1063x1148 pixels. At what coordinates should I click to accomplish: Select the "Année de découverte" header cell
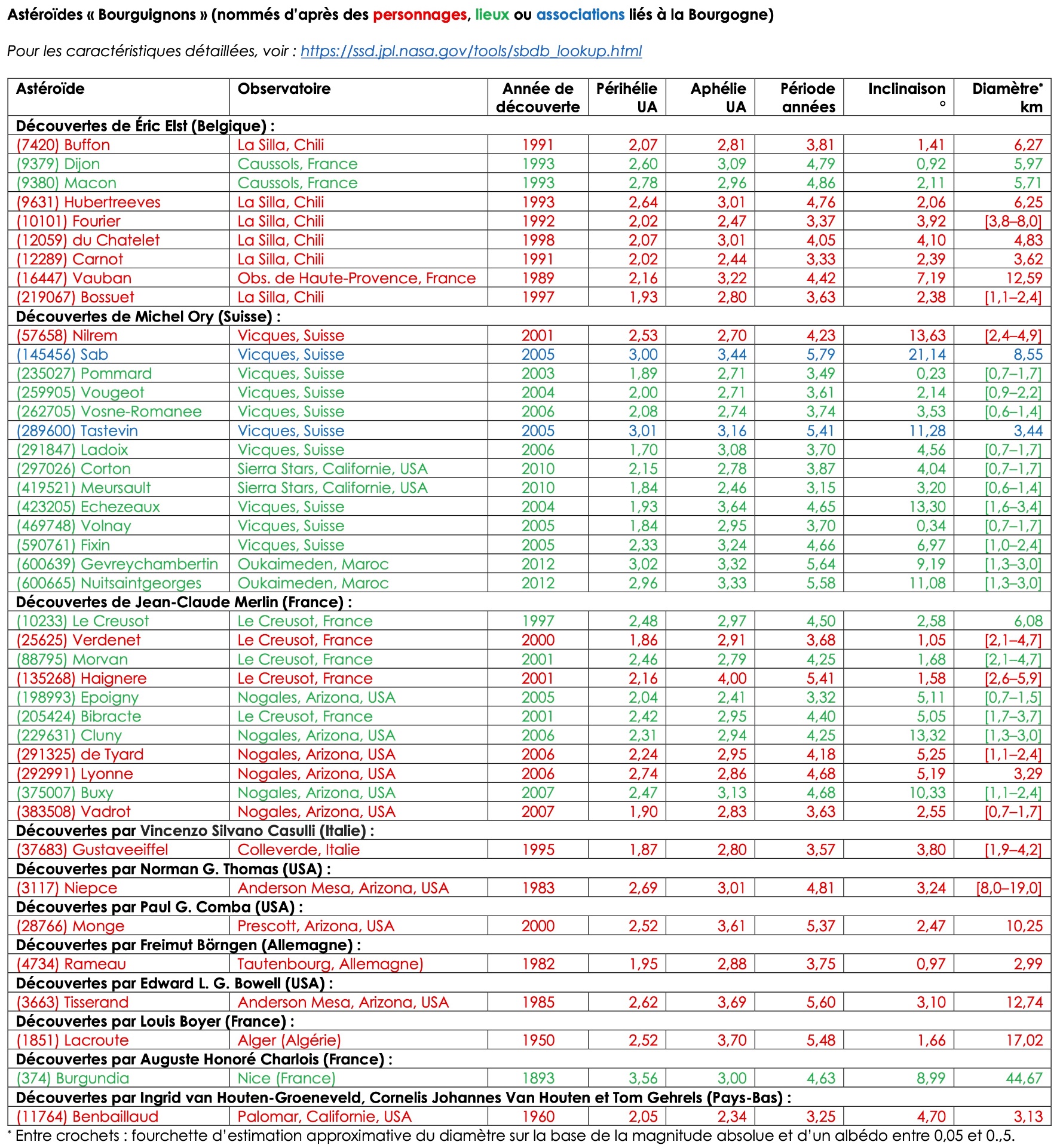[x=537, y=98]
